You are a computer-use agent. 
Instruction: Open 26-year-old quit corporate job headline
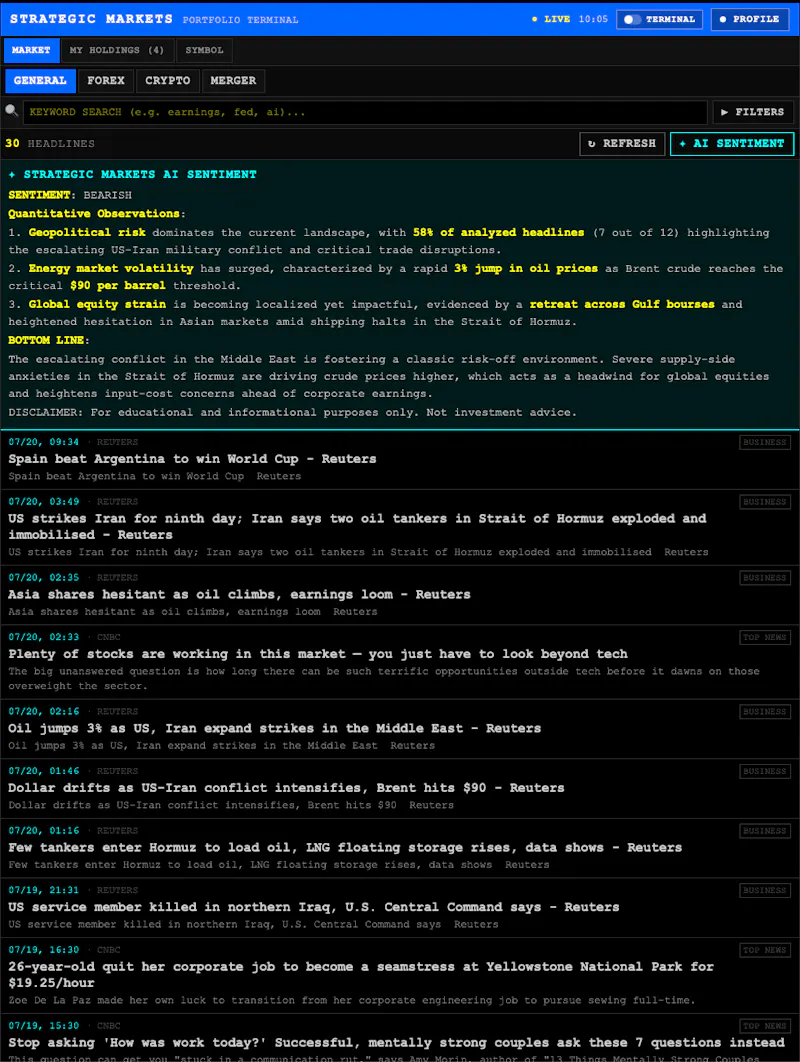361,975
